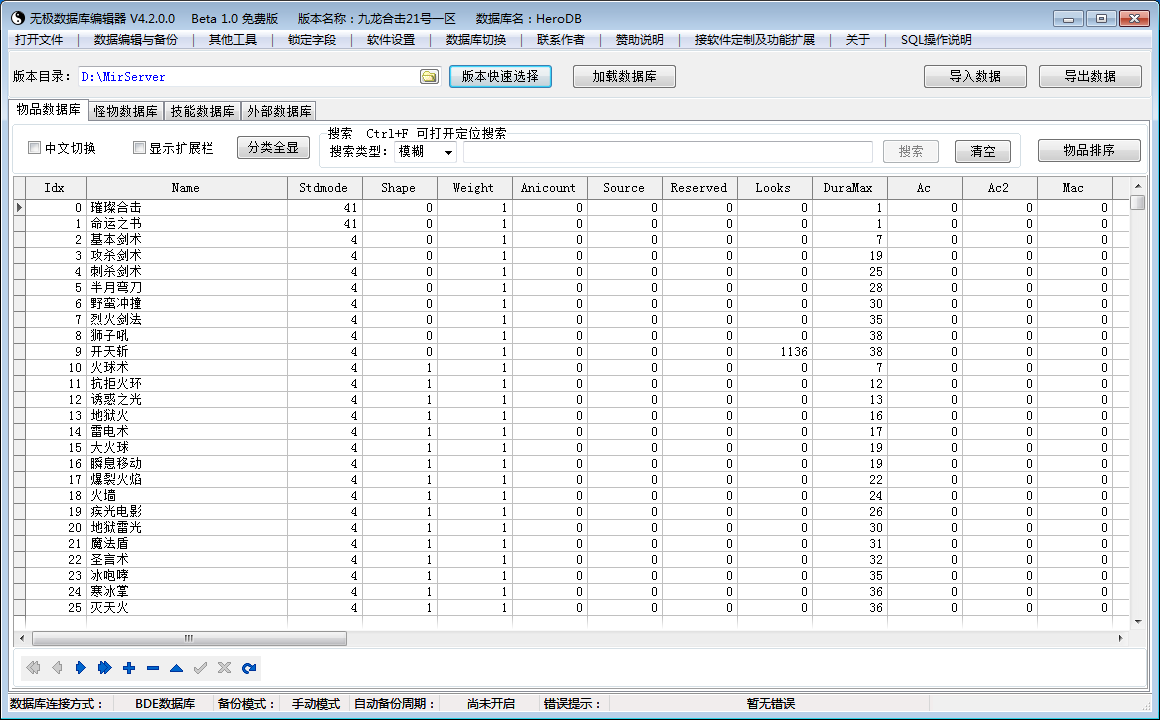Edit record triangle icon

tap(176, 668)
